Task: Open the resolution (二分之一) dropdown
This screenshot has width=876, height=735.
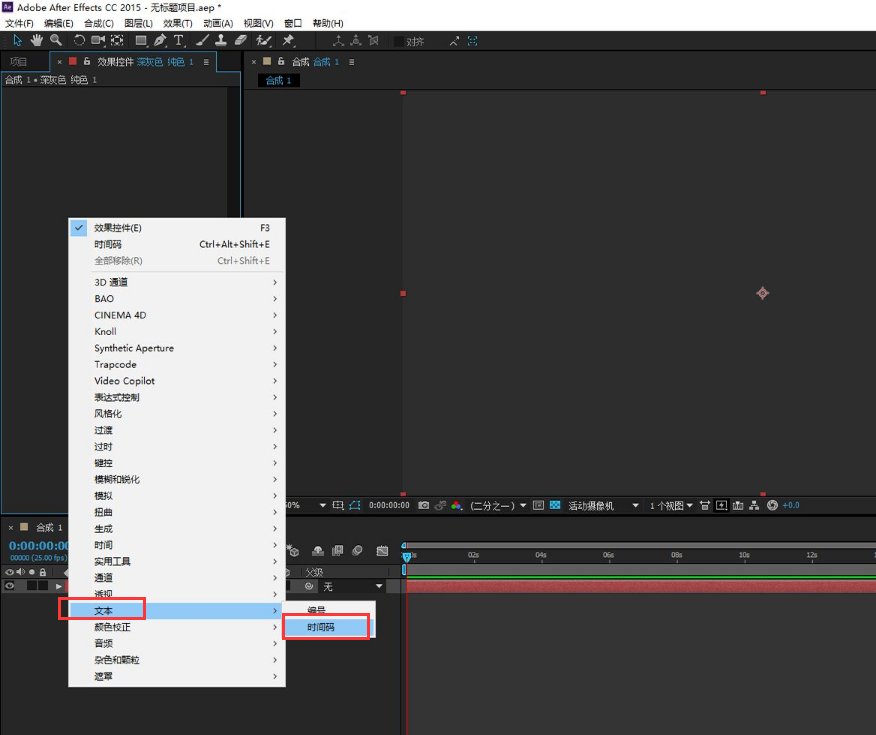Action: pyautogui.click(x=498, y=505)
